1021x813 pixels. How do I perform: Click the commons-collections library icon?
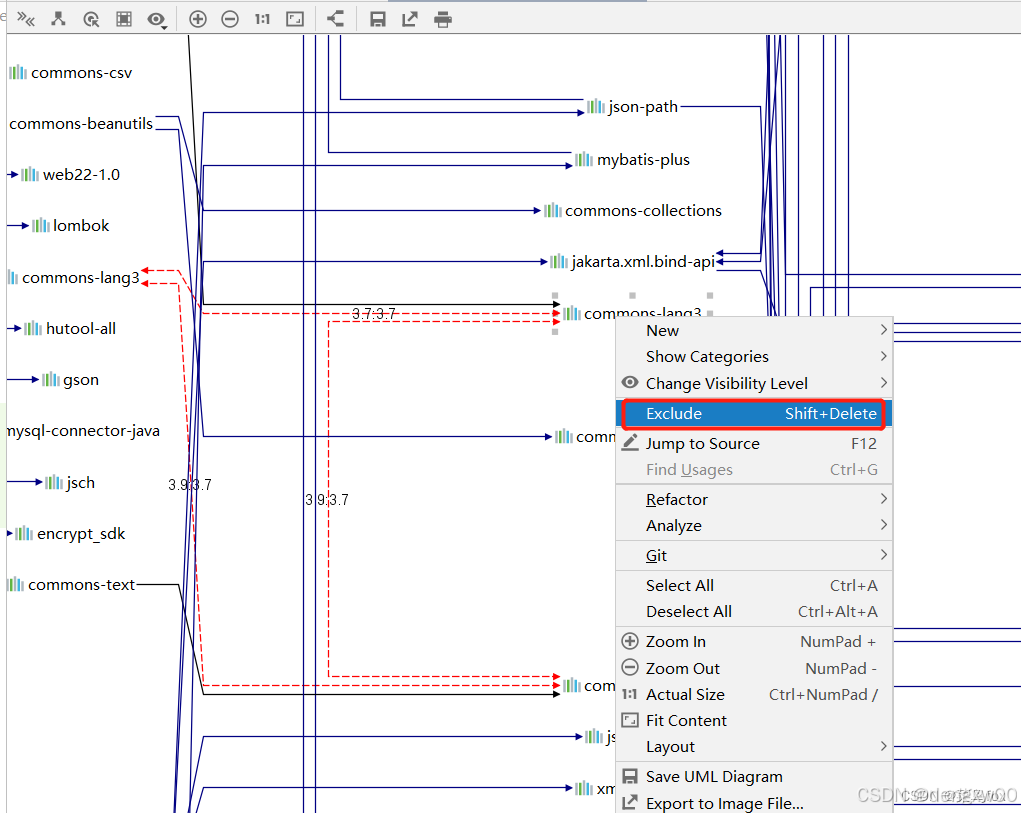553,210
